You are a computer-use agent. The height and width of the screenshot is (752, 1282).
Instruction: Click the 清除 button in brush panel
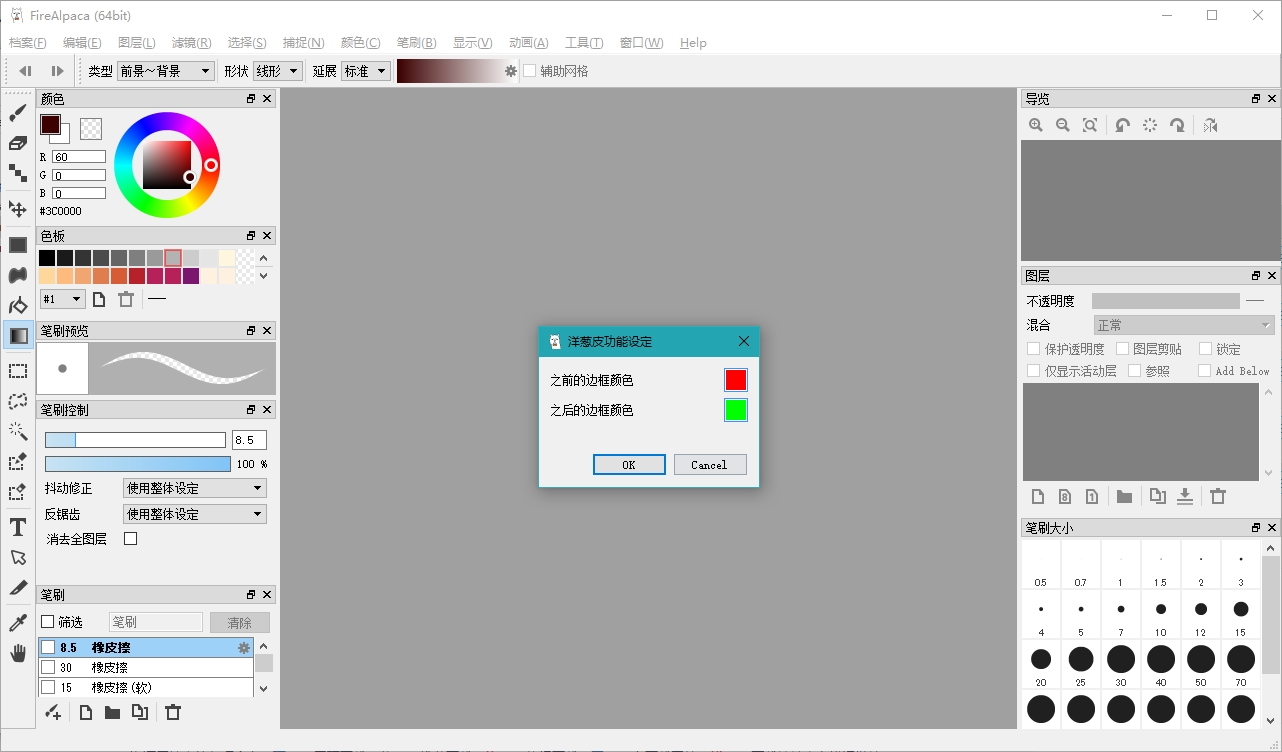[x=240, y=622]
